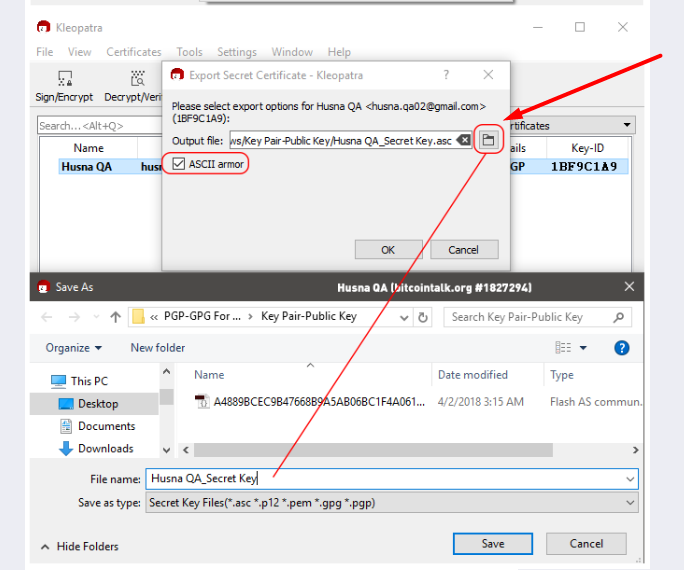Click the Name column header in Kleopatra
684x570 pixels.
pos(89,148)
